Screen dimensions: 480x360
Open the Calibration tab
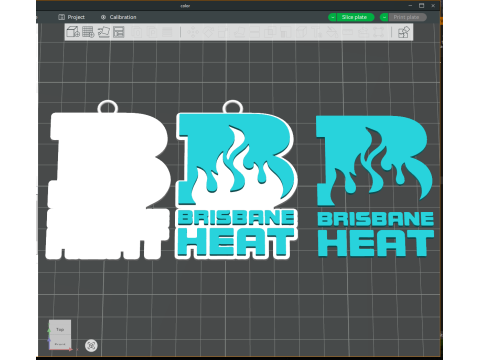[x=119, y=17]
